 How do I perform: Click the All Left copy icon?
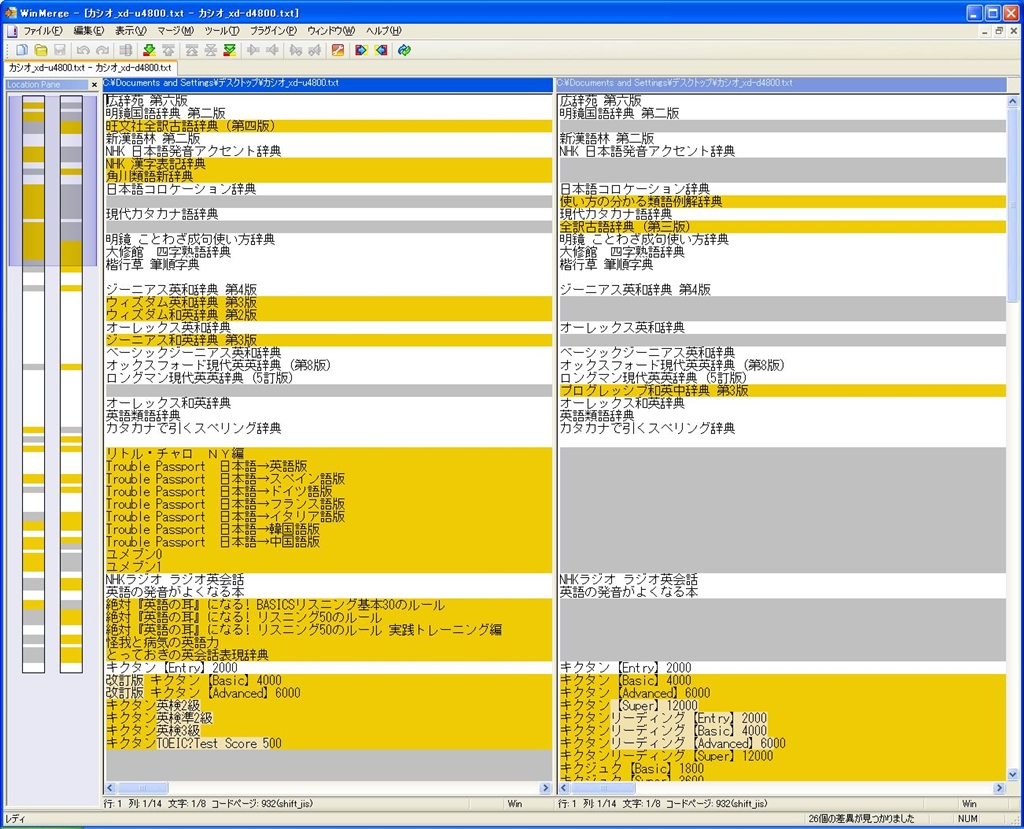coord(381,50)
